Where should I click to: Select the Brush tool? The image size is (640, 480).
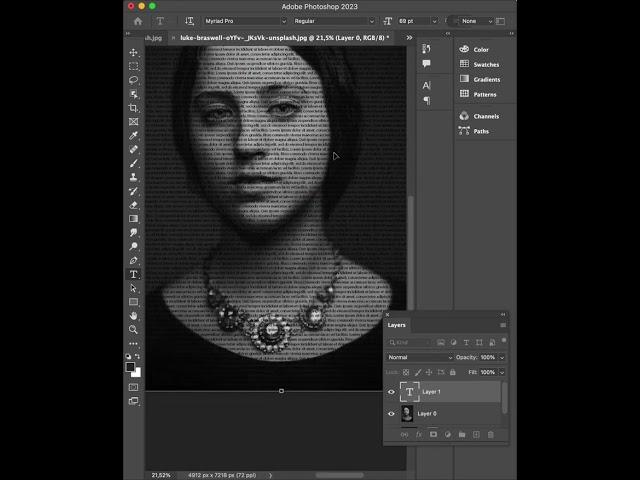click(x=133, y=163)
